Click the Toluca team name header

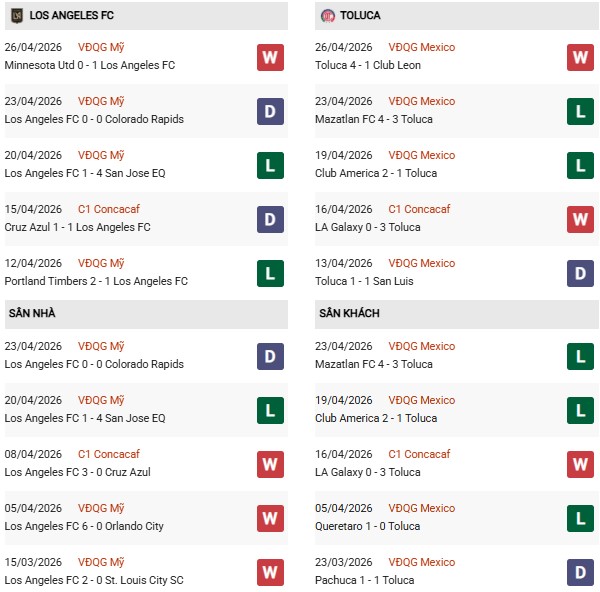pyautogui.click(x=359, y=16)
